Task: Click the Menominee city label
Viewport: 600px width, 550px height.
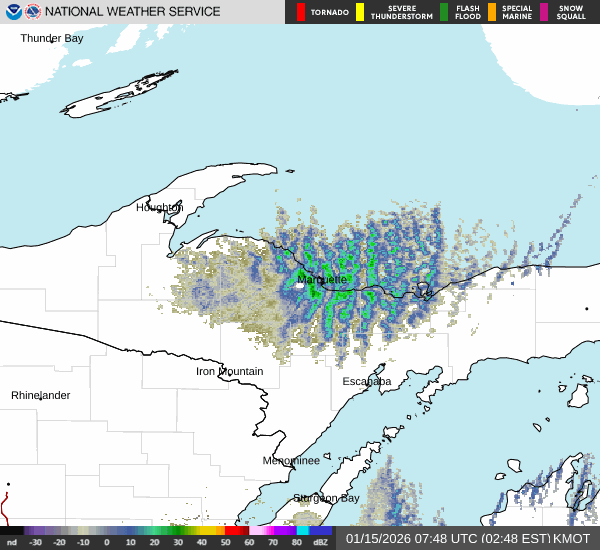Action: point(291,460)
